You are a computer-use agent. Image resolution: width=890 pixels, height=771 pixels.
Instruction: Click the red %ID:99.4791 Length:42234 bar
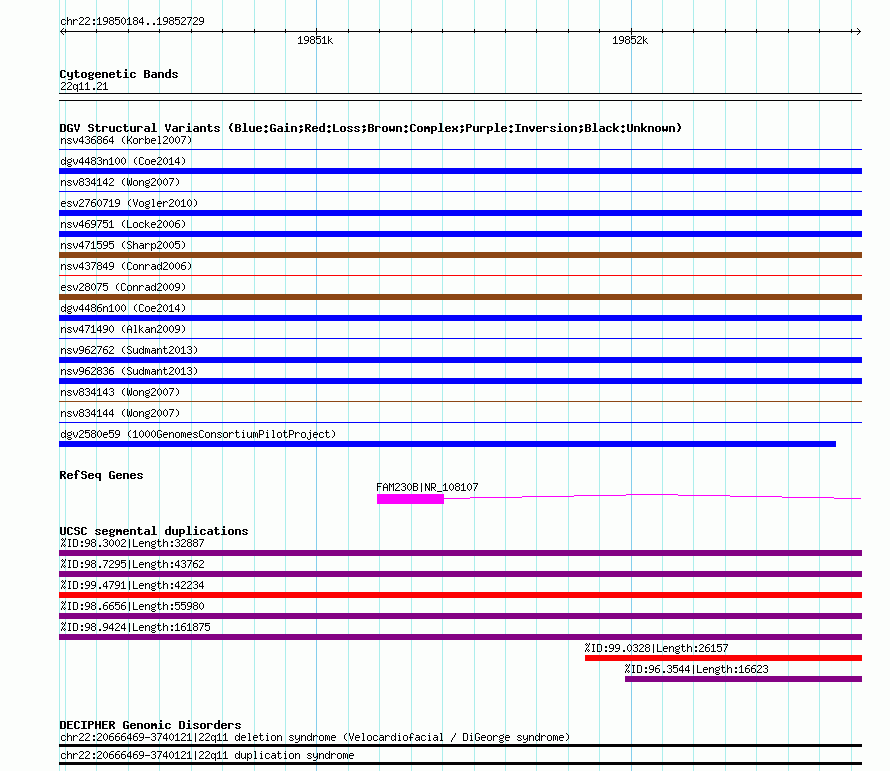click(460, 595)
